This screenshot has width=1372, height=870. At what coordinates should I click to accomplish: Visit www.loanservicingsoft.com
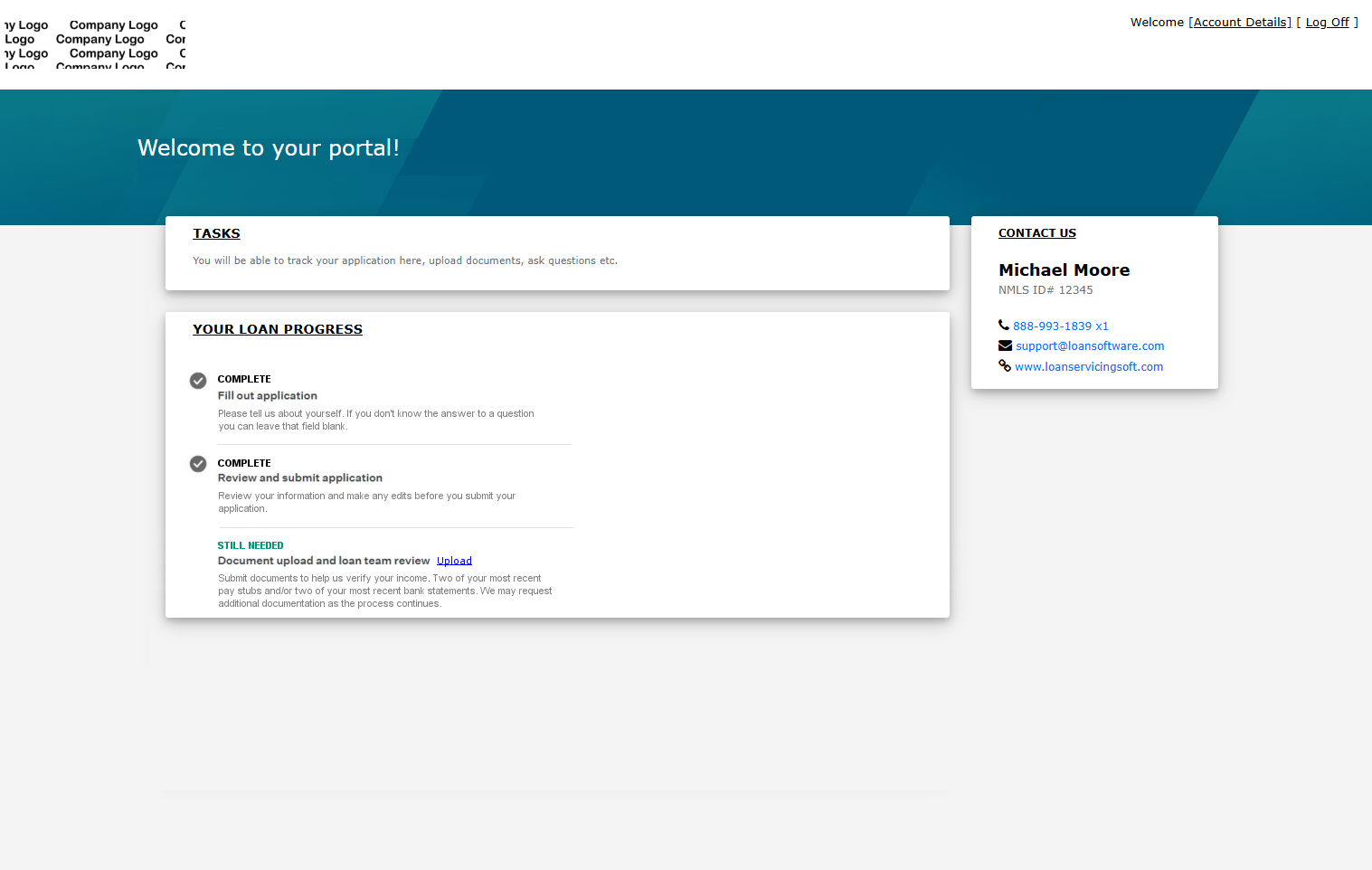[1089, 366]
